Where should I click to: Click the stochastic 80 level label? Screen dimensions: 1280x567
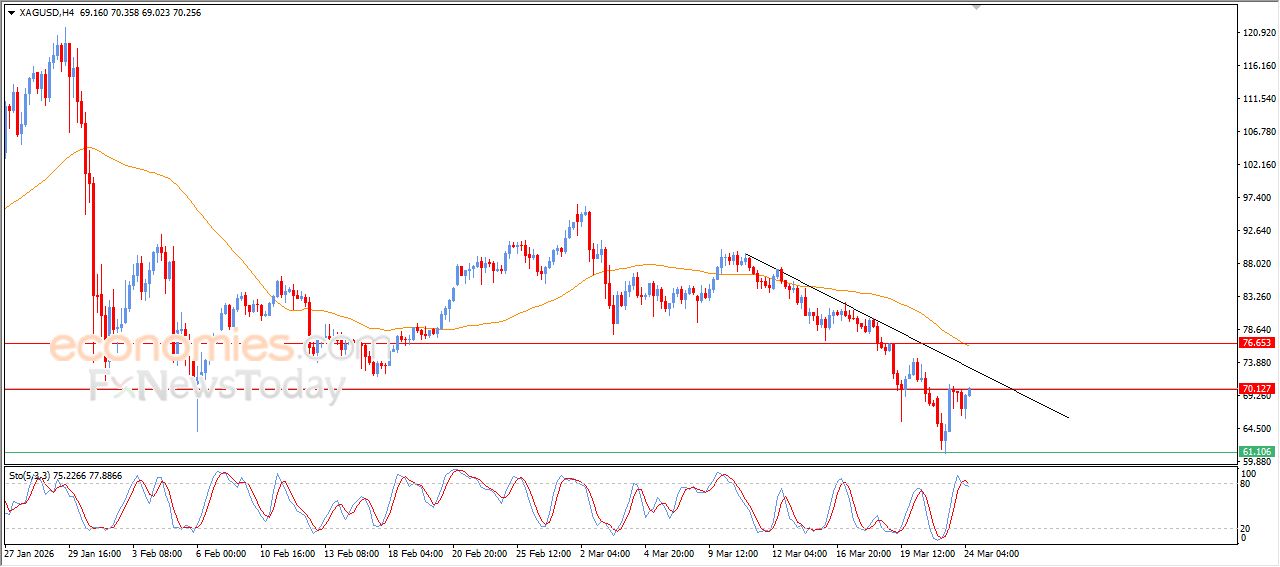pyautogui.click(x=1245, y=484)
